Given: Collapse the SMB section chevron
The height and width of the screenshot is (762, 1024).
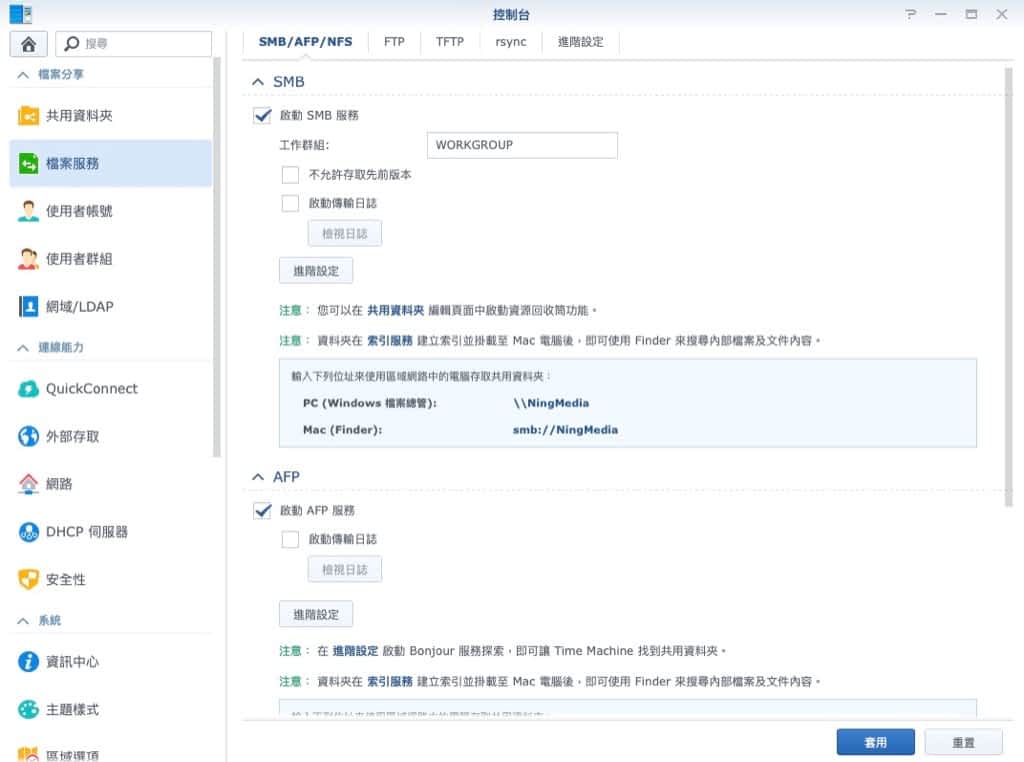Looking at the screenshot, I should 258,82.
